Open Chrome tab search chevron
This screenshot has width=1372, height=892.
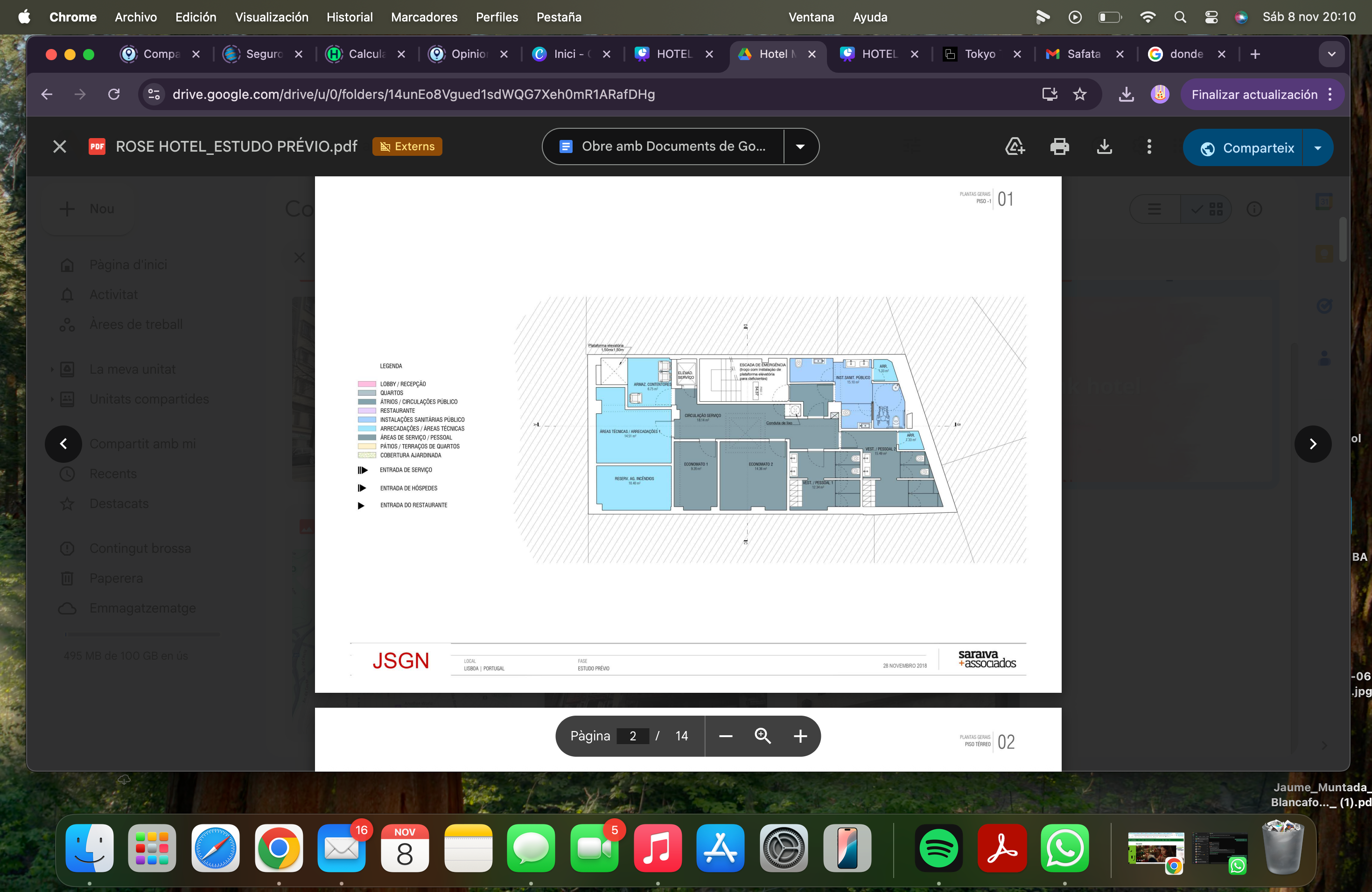point(1331,54)
